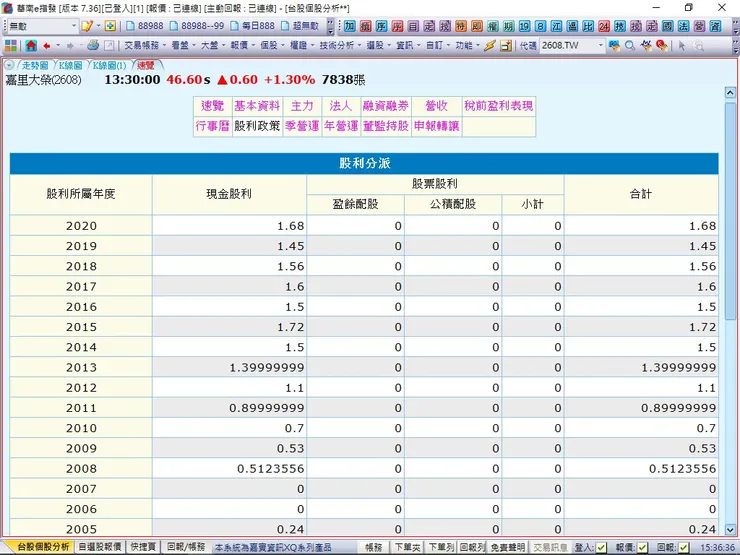Open the 董監持股 link
The width and height of the screenshot is (740, 555).
386,126
